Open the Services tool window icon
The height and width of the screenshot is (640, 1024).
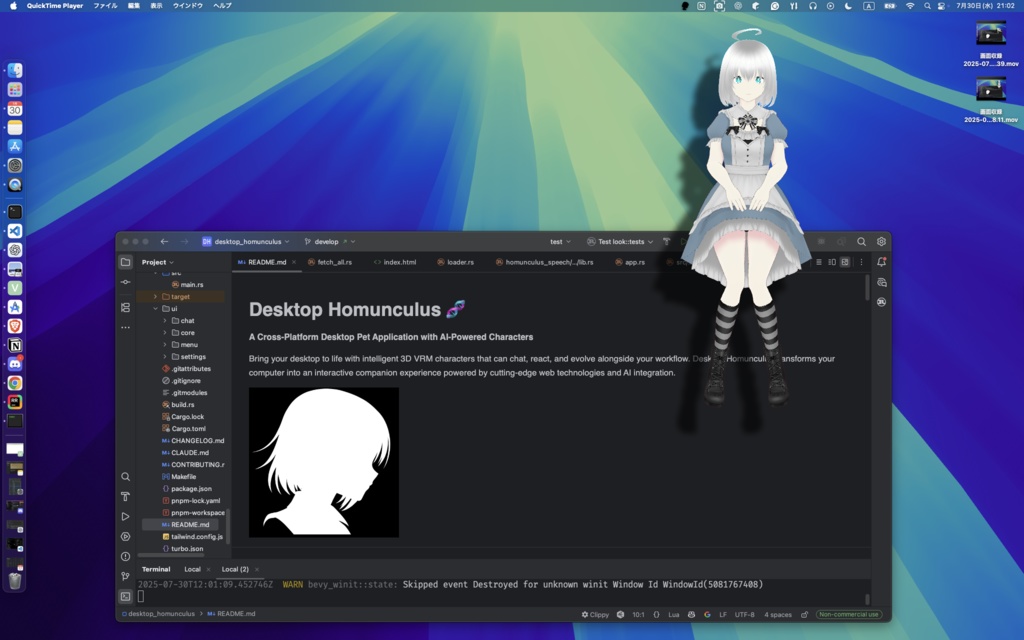(x=126, y=537)
